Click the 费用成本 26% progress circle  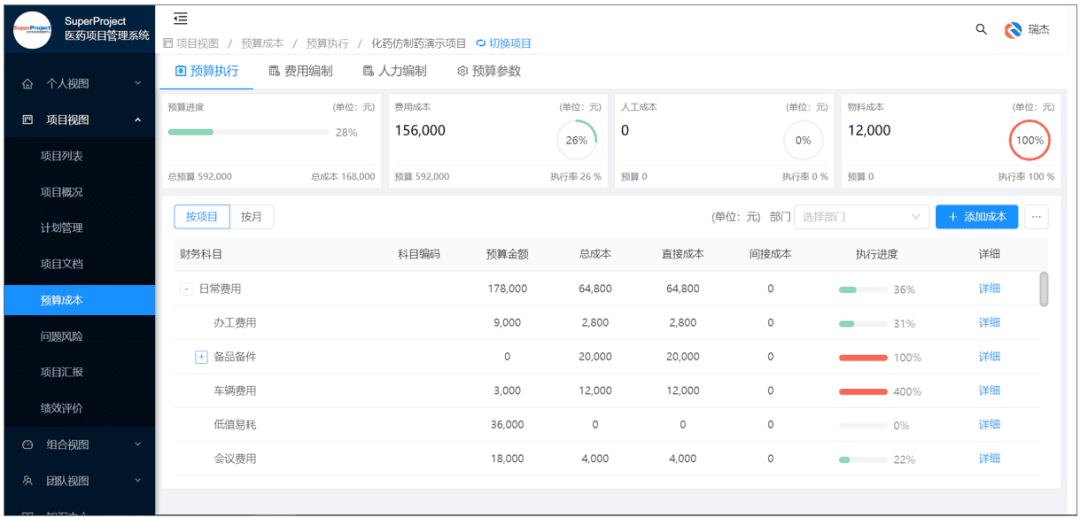pyautogui.click(x=577, y=140)
